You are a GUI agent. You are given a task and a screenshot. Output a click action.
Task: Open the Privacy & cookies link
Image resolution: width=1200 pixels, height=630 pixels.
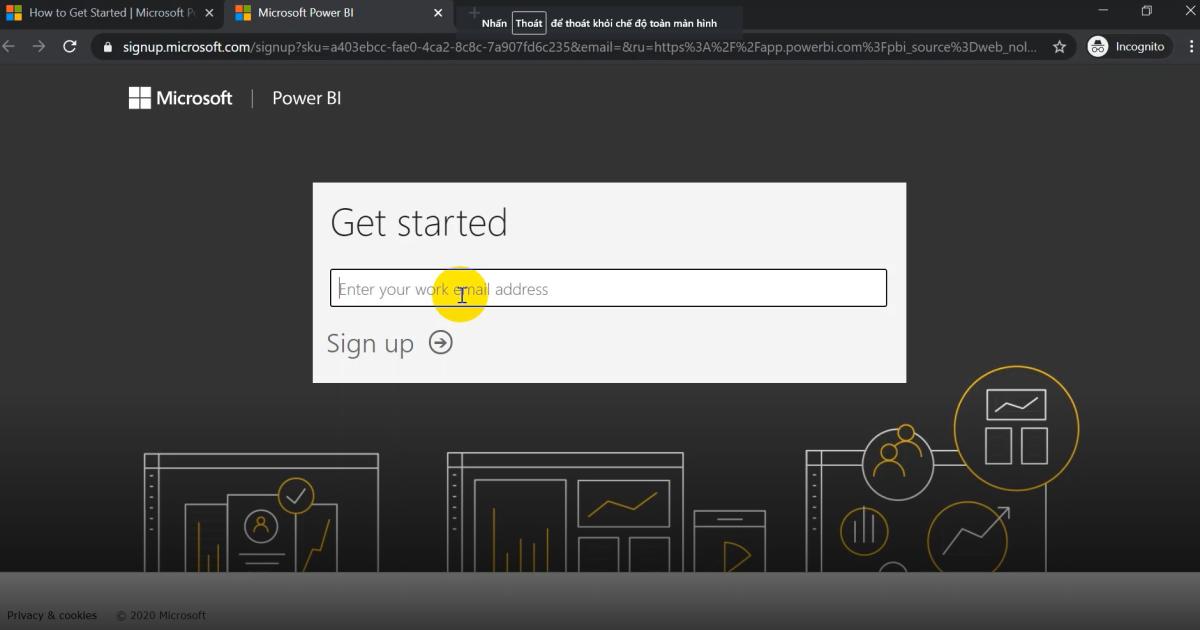(52, 615)
